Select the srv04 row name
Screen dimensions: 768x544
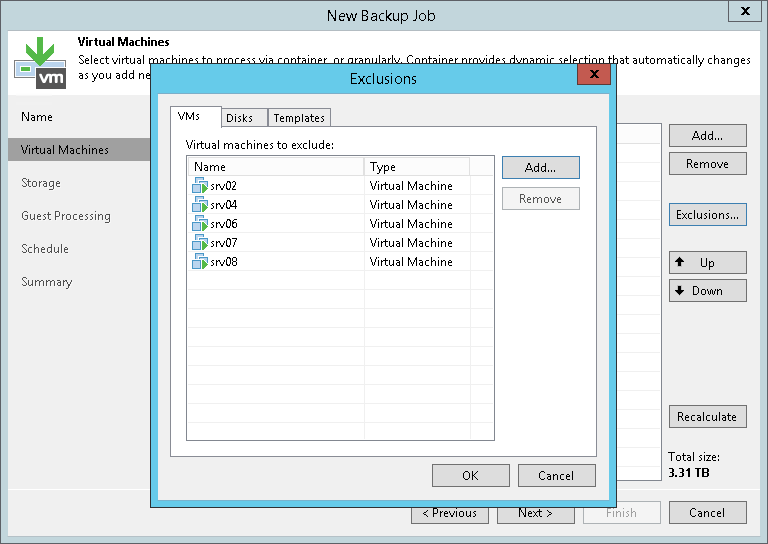point(224,205)
